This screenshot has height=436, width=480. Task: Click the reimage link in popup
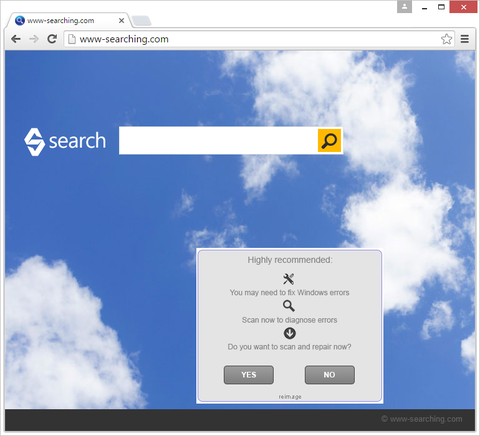(x=290, y=396)
